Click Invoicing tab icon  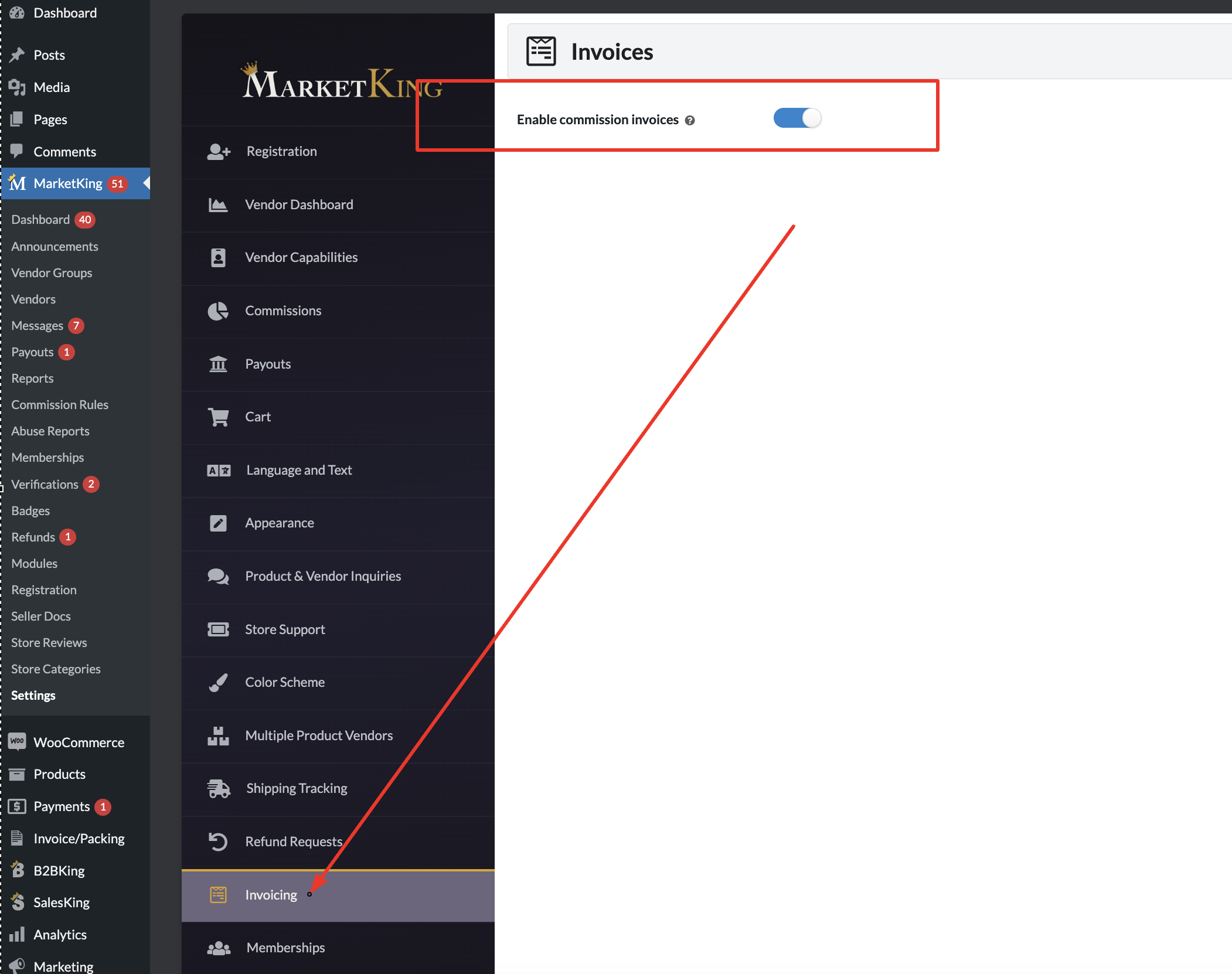pos(218,895)
